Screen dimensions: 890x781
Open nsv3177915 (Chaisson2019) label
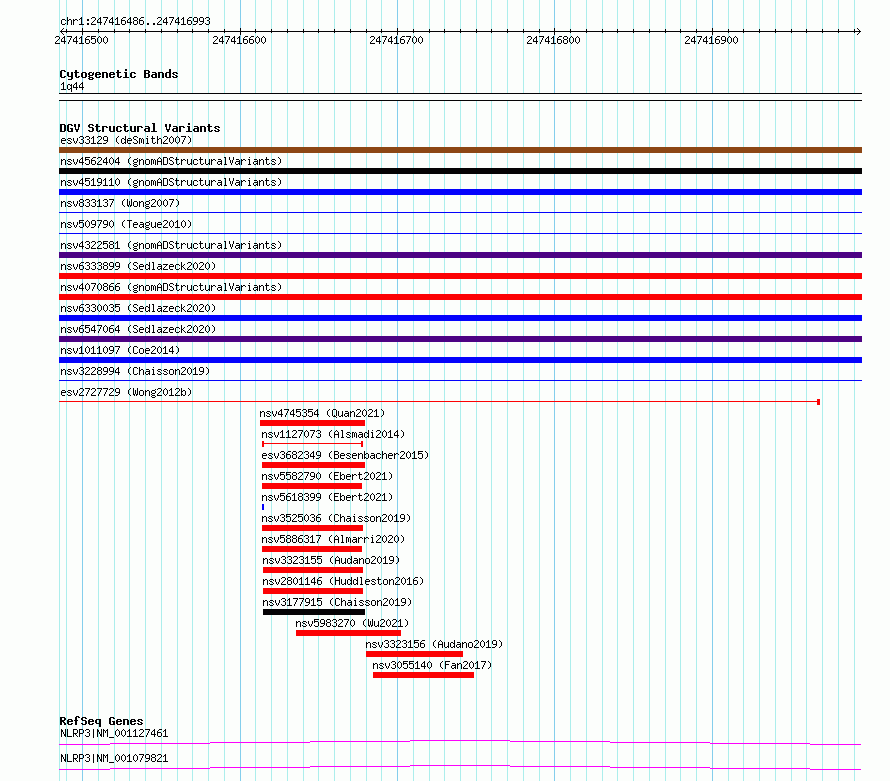337,602
